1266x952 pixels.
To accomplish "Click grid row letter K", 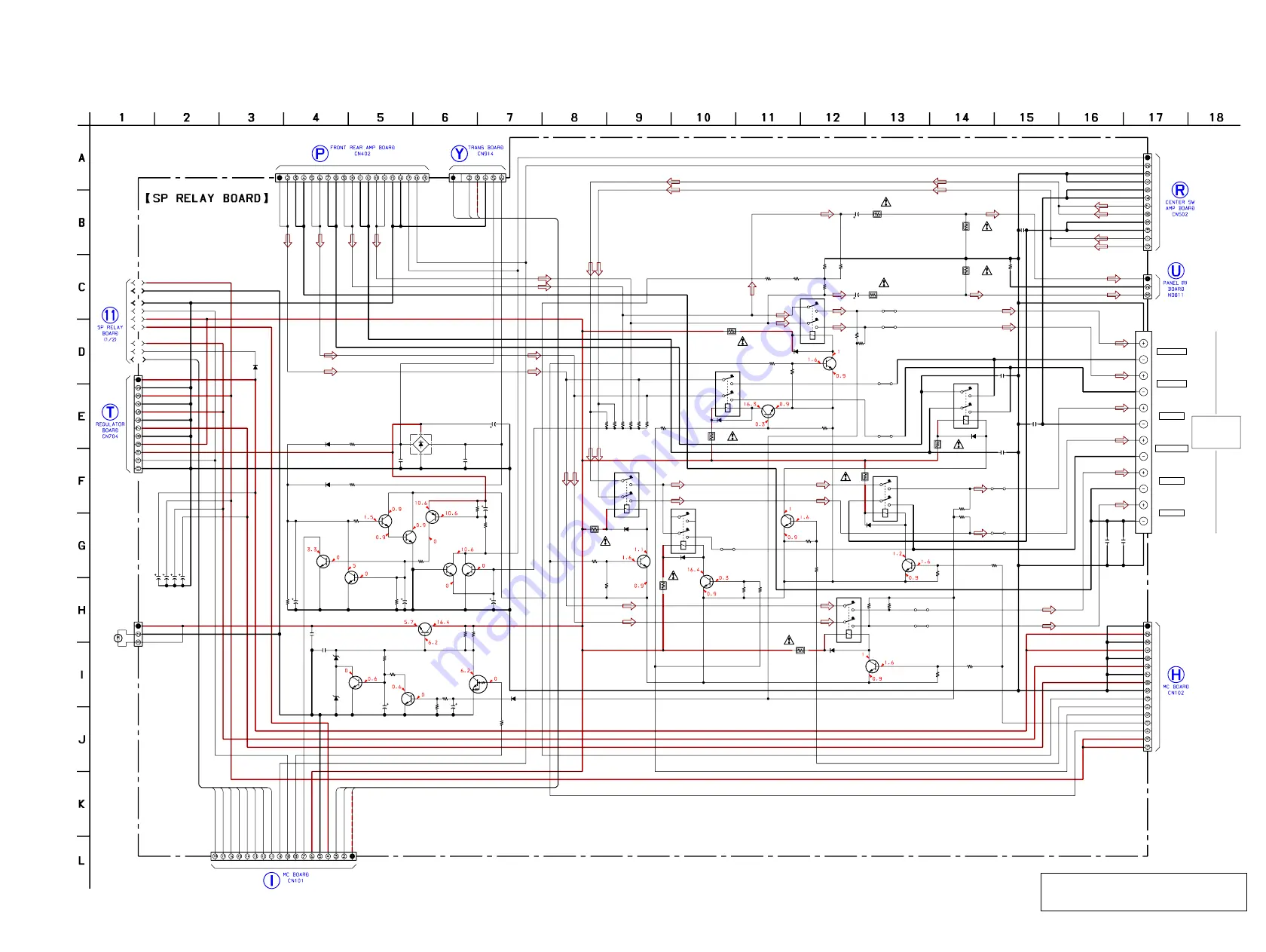I will click(82, 804).
